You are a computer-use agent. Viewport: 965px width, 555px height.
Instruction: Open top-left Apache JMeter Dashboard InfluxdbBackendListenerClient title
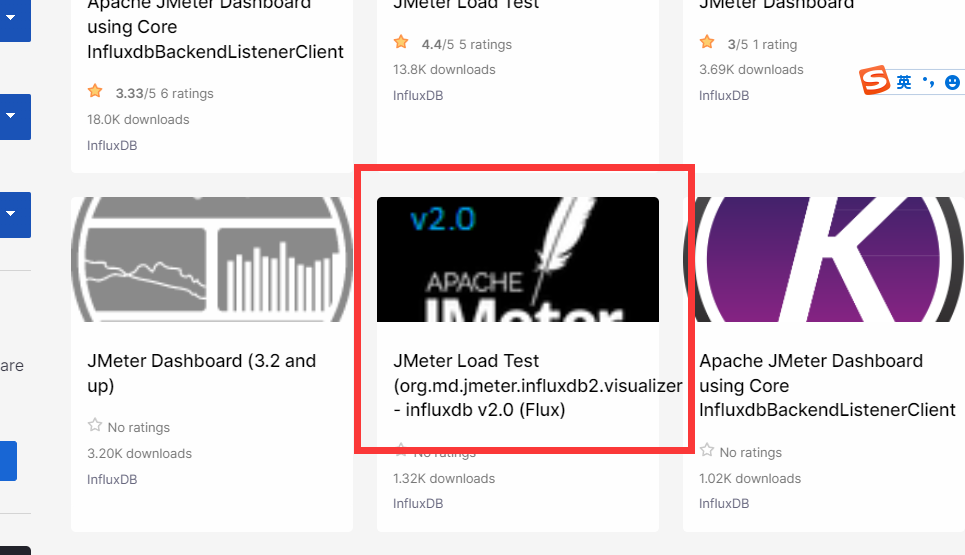click(215, 31)
